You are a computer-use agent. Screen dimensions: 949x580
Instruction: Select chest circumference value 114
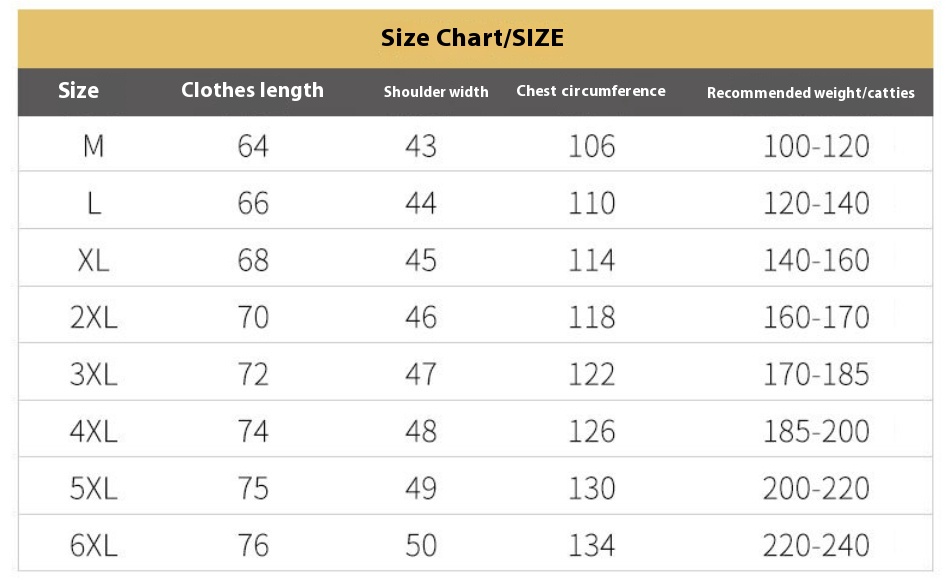(591, 260)
